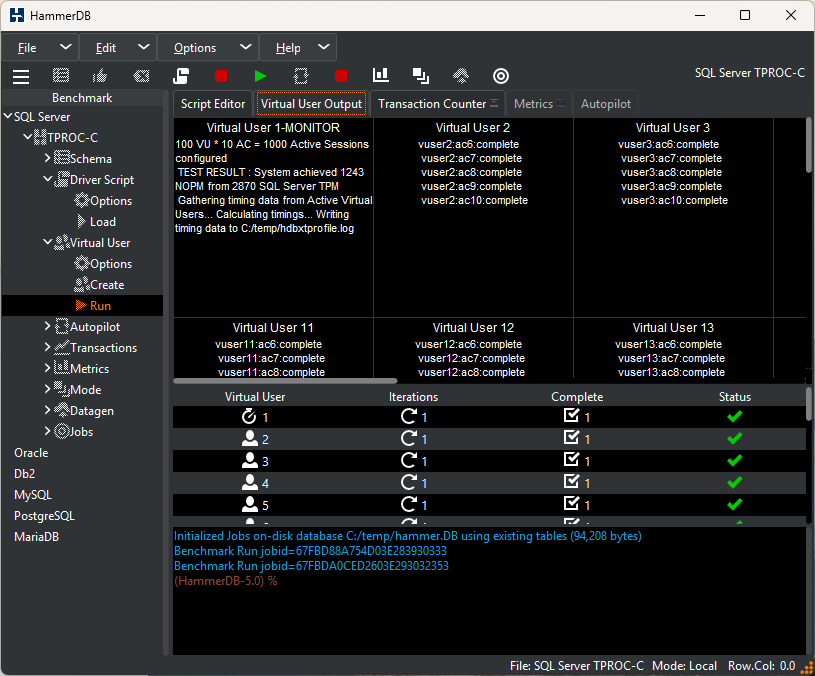Click the green Run Virtual Users play icon
This screenshot has height=676, width=815.
click(x=260, y=76)
